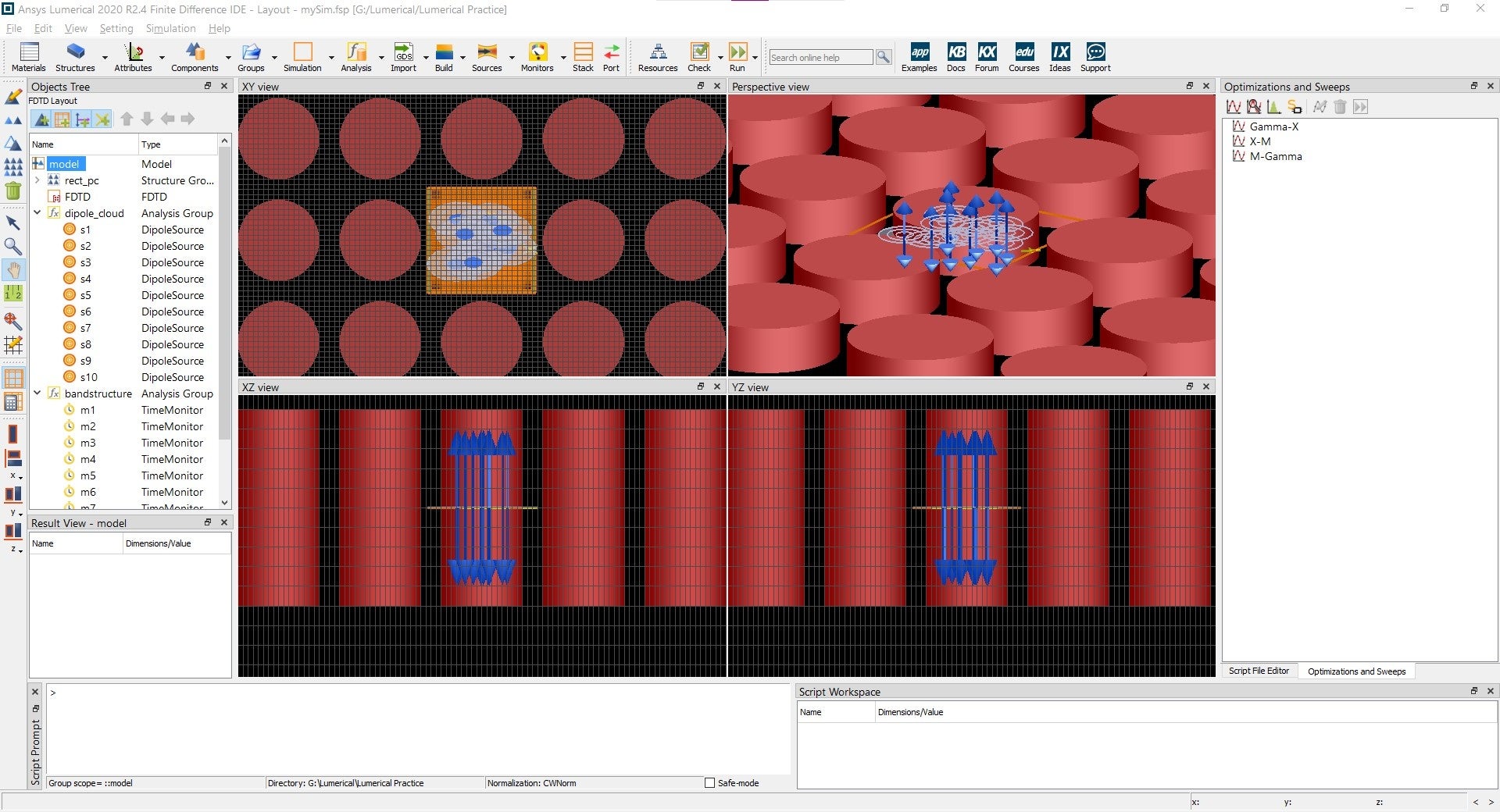Open the Structures dropdown arrow
The width and height of the screenshot is (1500, 812).
(x=105, y=57)
